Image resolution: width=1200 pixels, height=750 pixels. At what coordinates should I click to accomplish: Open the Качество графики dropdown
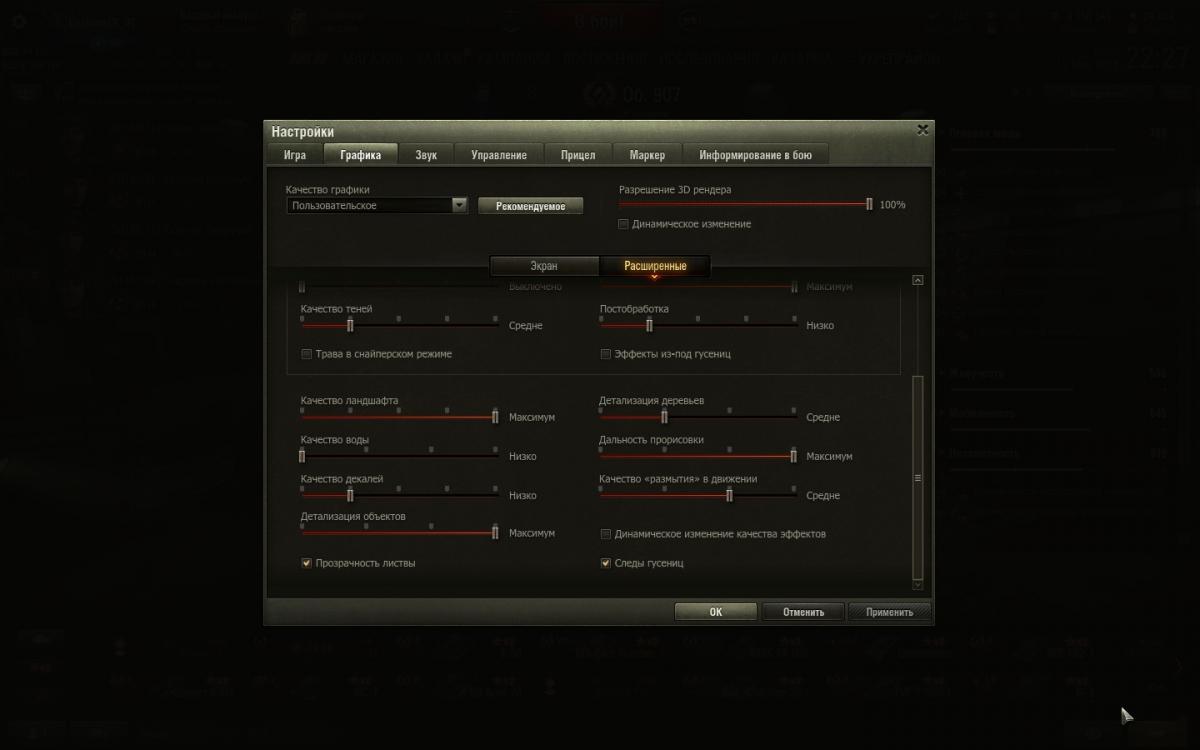click(x=377, y=205)
